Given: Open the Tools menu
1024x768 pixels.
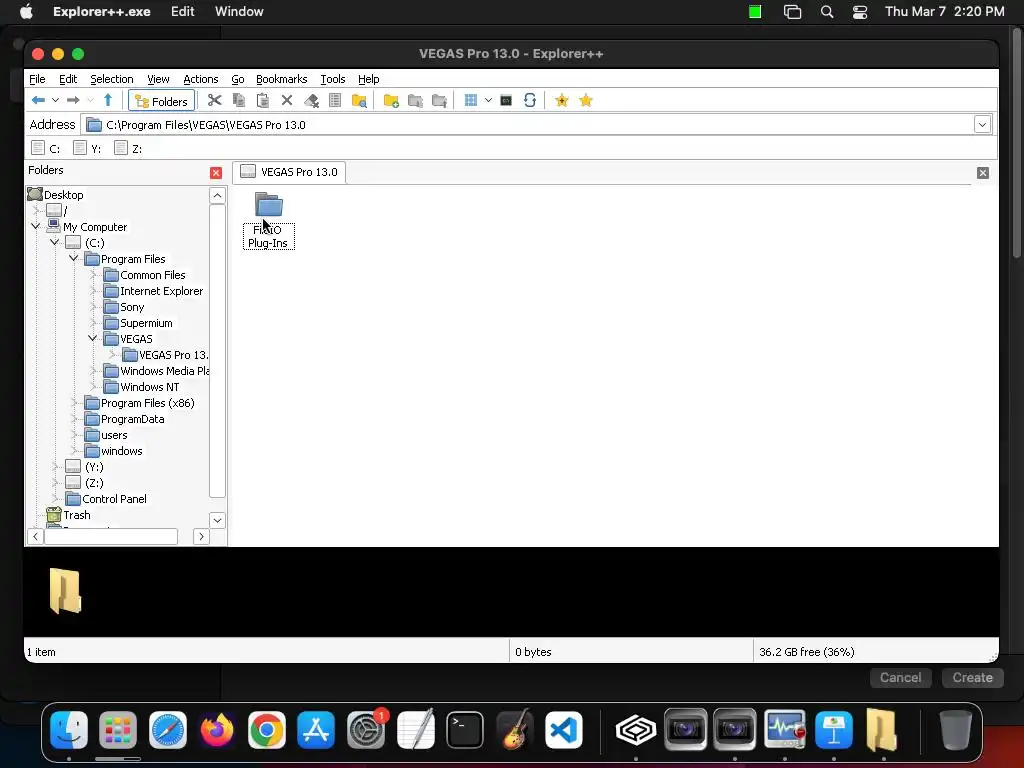Looking at the screenshot, I should point(332,79).
